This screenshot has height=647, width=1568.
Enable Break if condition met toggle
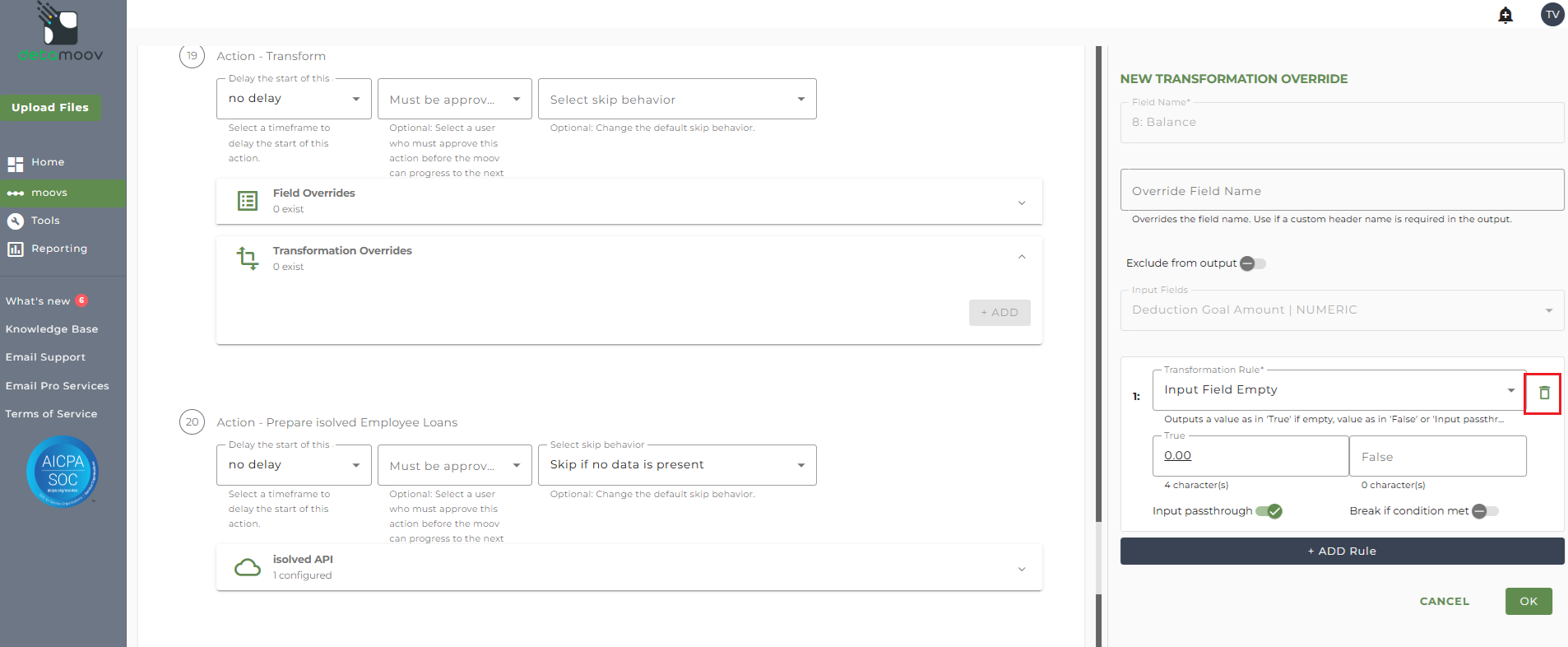1485,511
